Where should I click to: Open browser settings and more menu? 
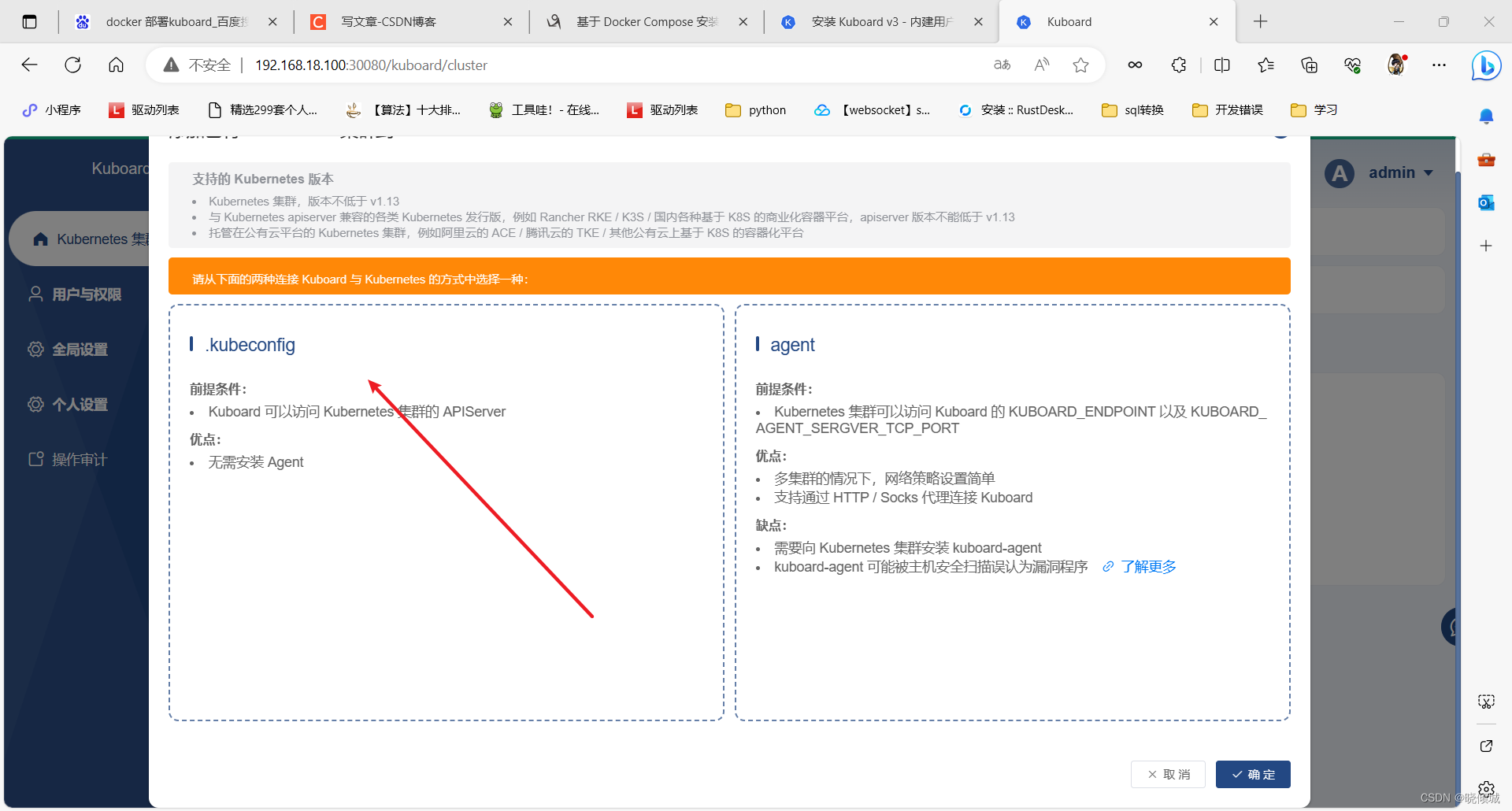point(1439,65)
